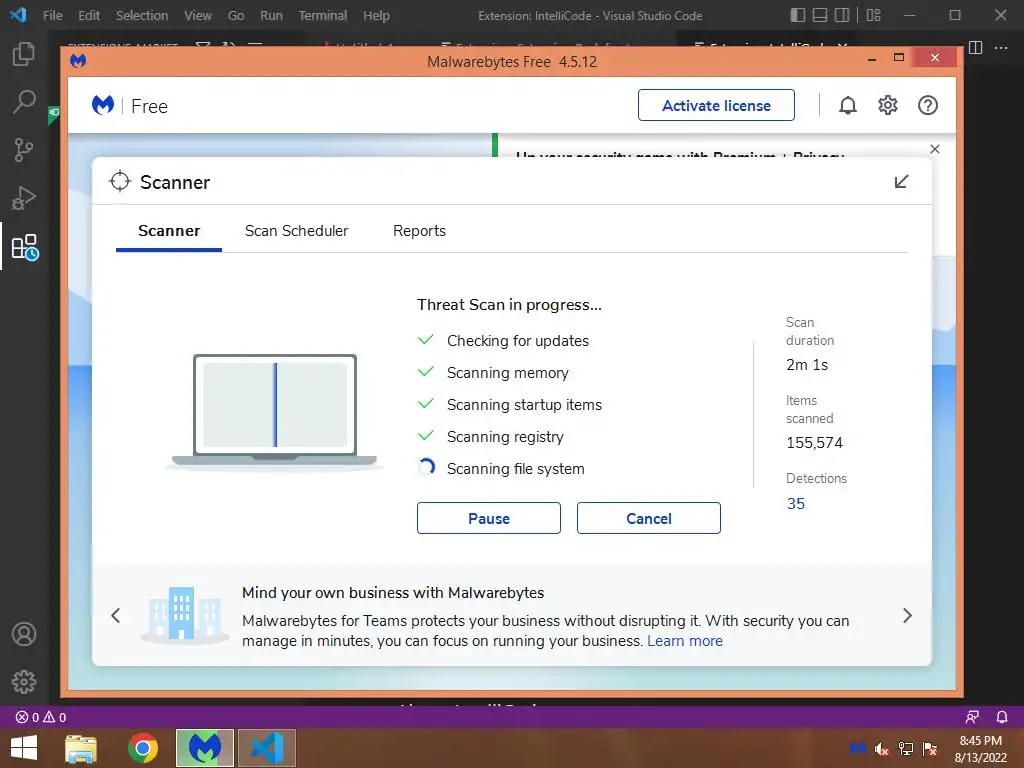The width and height of the screenshot is (1024, 768).
Task: Open VS Code View menu
Action: pyautogui.click(x=197, y=15)
